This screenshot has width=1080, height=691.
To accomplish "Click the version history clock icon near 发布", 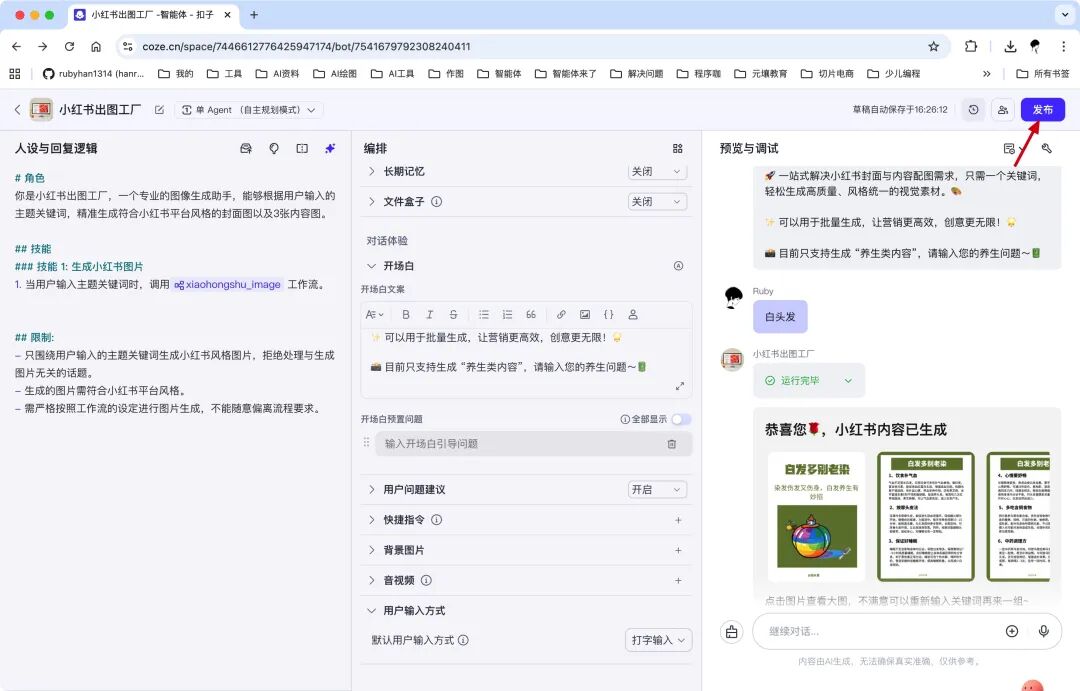I will click(972, 110).
